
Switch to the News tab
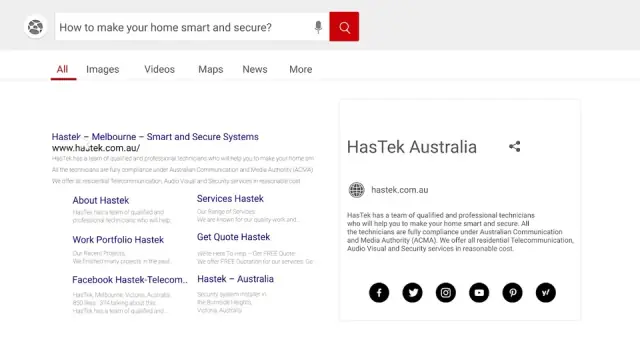255,69
